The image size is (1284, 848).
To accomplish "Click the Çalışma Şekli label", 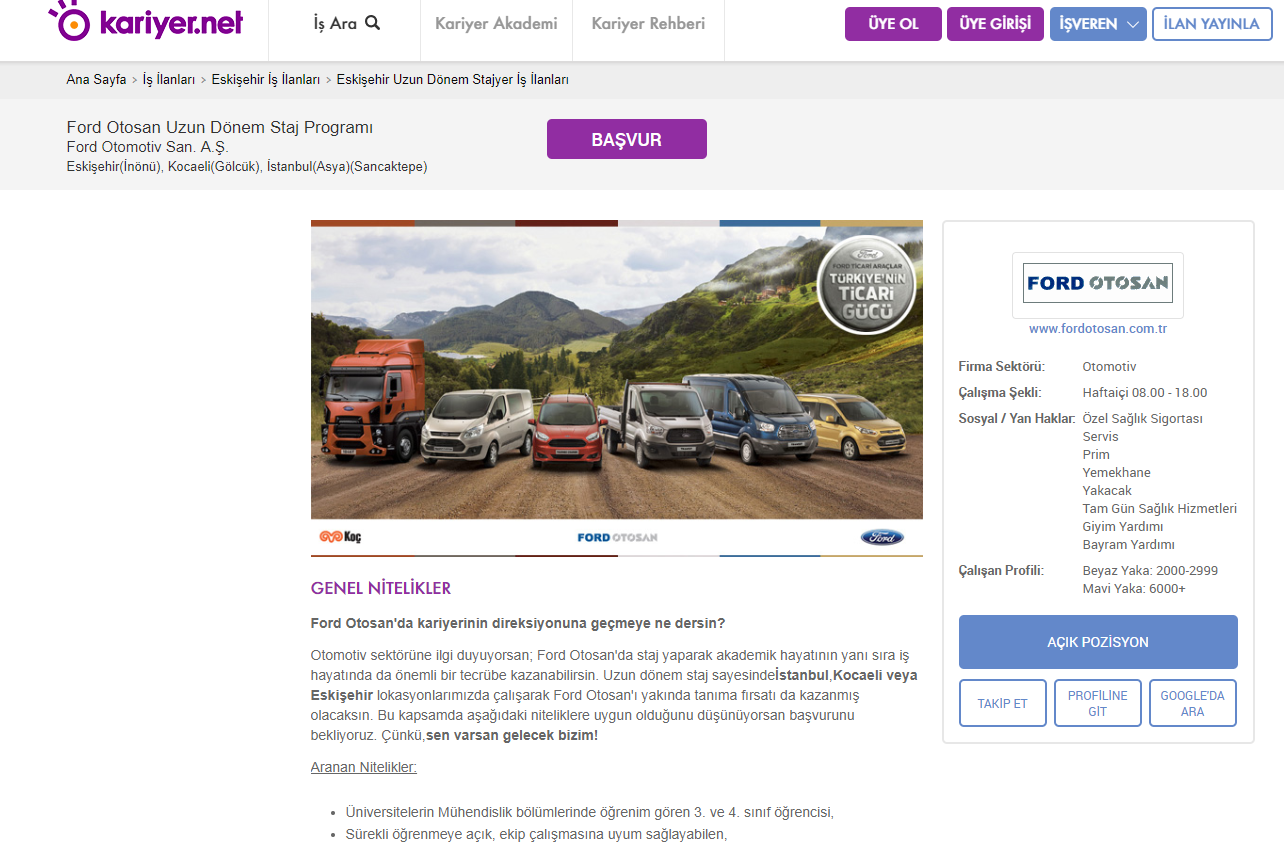I will 1000,393.
